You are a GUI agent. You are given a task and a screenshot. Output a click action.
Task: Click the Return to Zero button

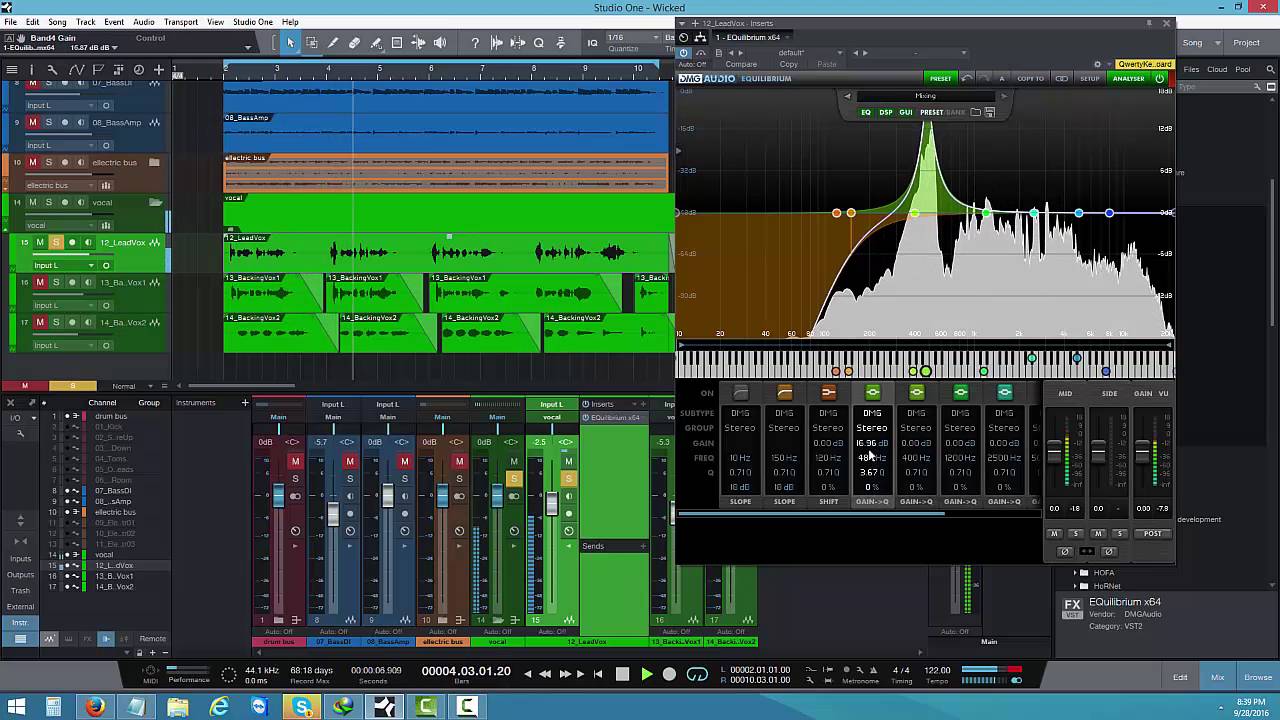point(598,674)
